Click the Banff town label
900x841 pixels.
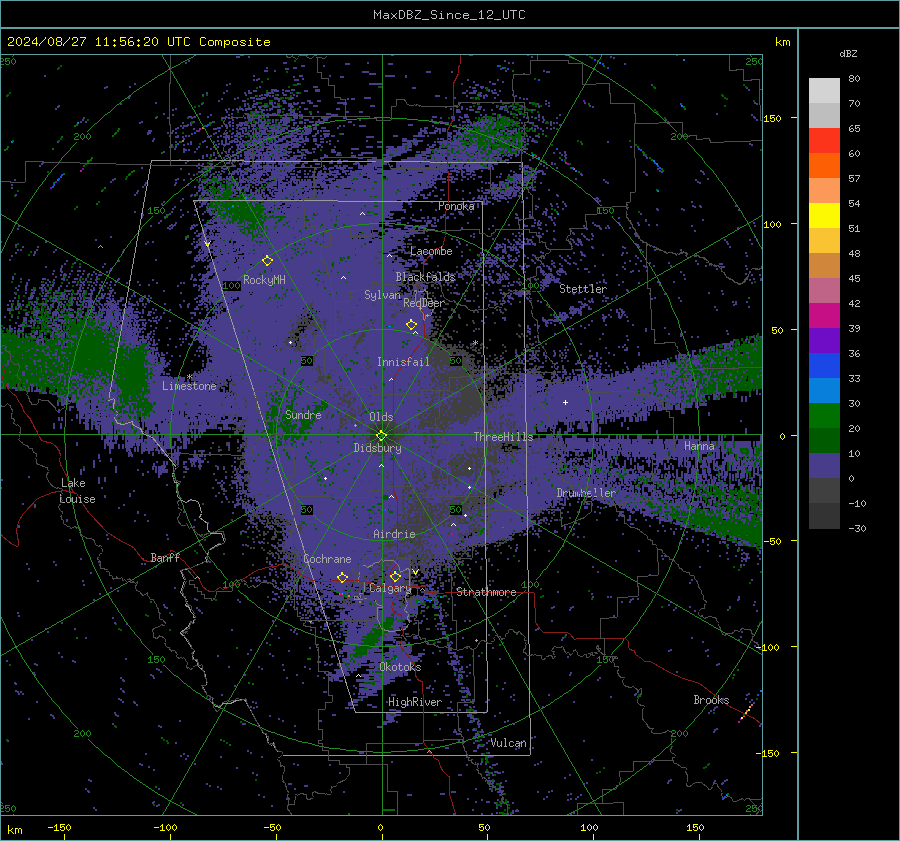165,557
